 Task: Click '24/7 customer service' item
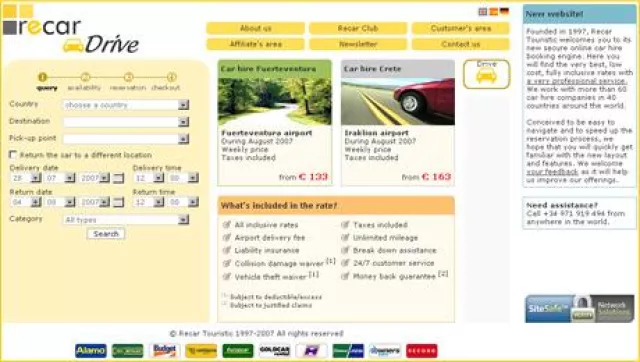(393, 263)
